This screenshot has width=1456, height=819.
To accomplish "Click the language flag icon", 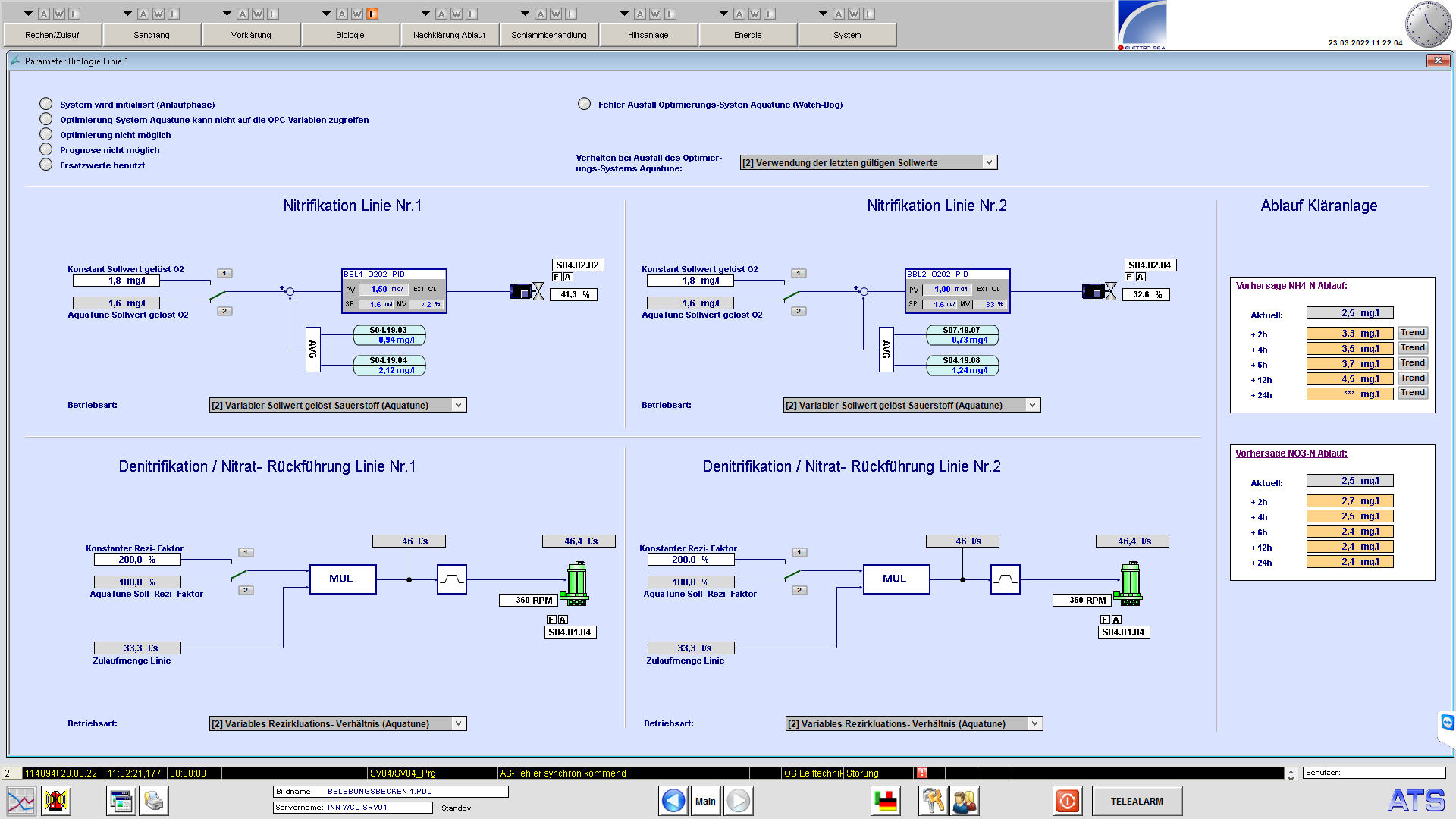I will pos(885,801).
